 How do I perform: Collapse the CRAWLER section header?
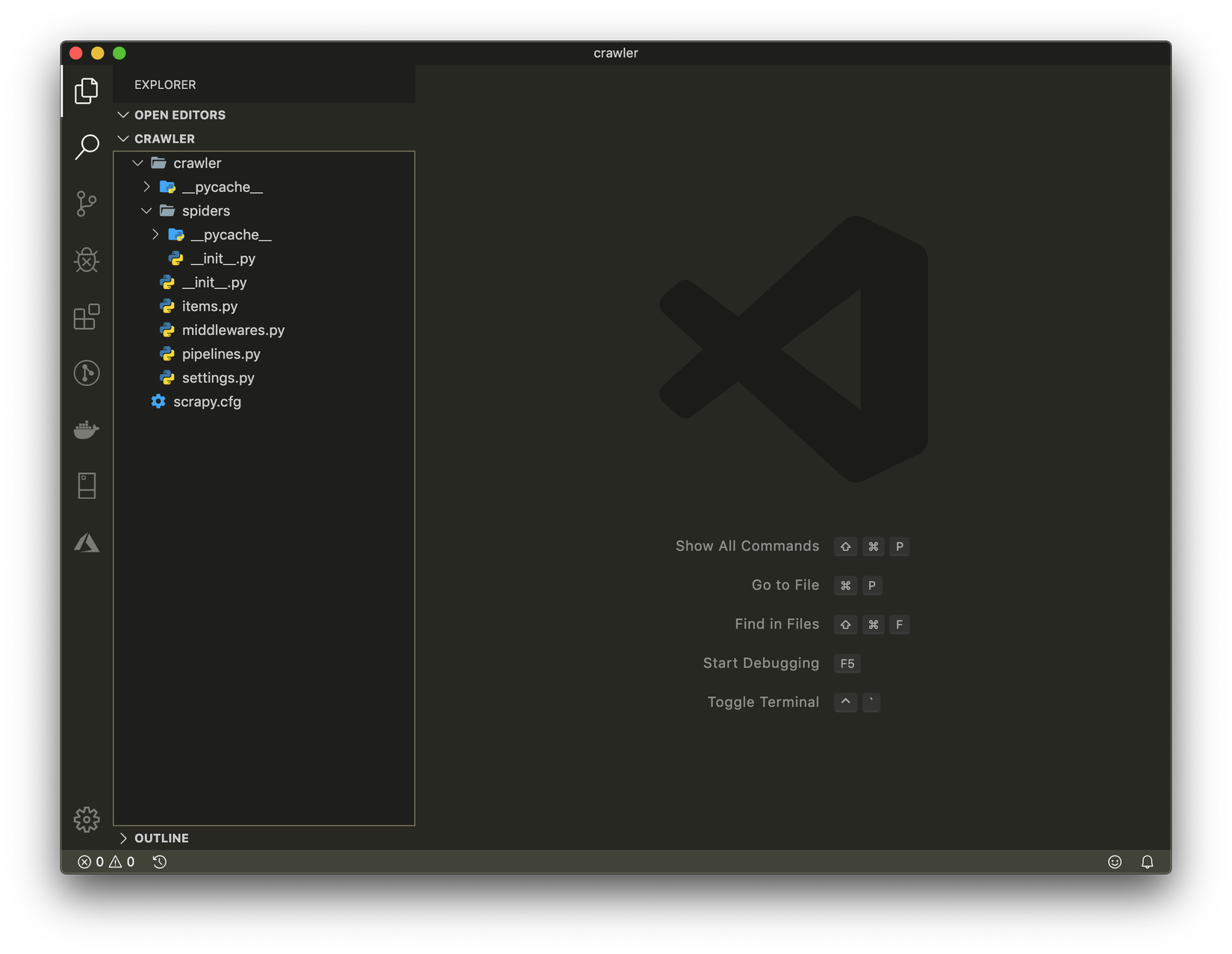click(x=164, y=139)
